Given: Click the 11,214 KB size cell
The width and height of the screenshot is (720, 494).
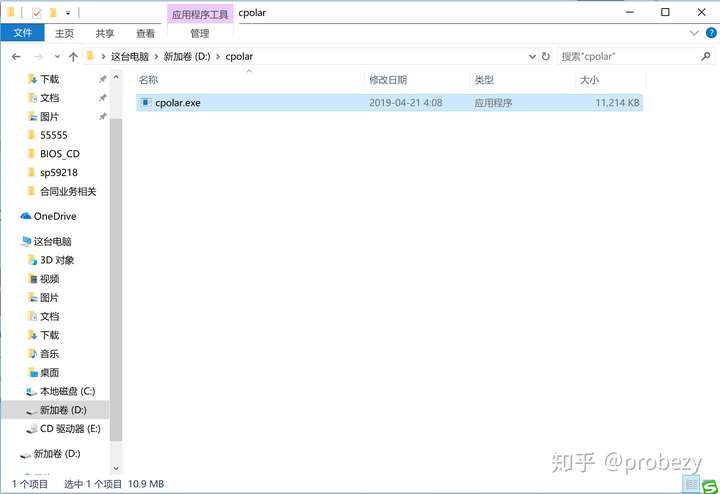Looking at the screenshot, I should coord(617,103).
